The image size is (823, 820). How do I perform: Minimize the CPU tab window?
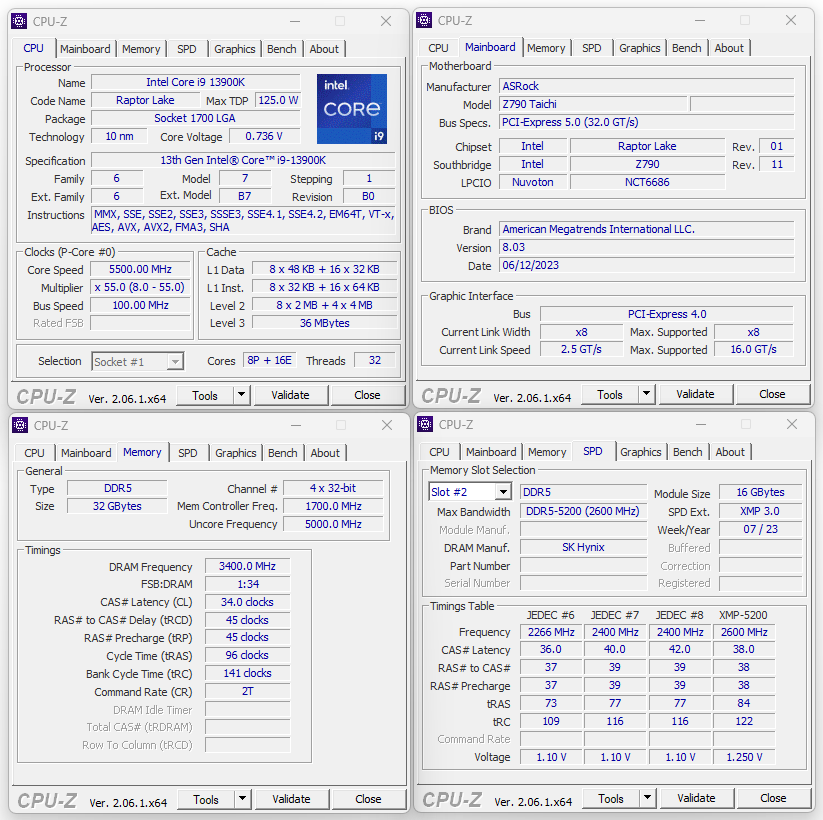[x=295, y=22]
